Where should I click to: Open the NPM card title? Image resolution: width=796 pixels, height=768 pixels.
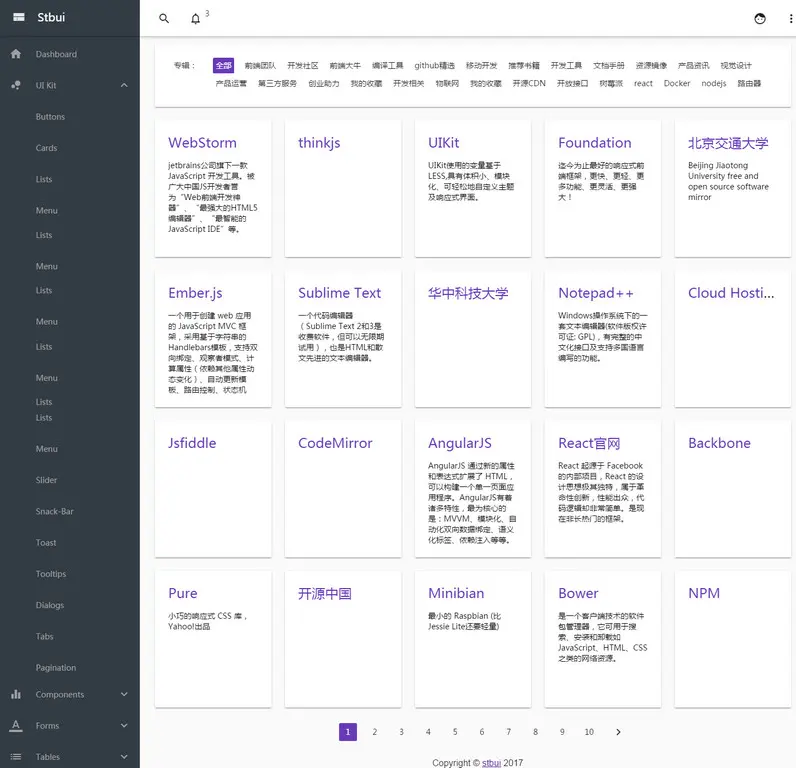pyautogui.click(x=704, y=593)
